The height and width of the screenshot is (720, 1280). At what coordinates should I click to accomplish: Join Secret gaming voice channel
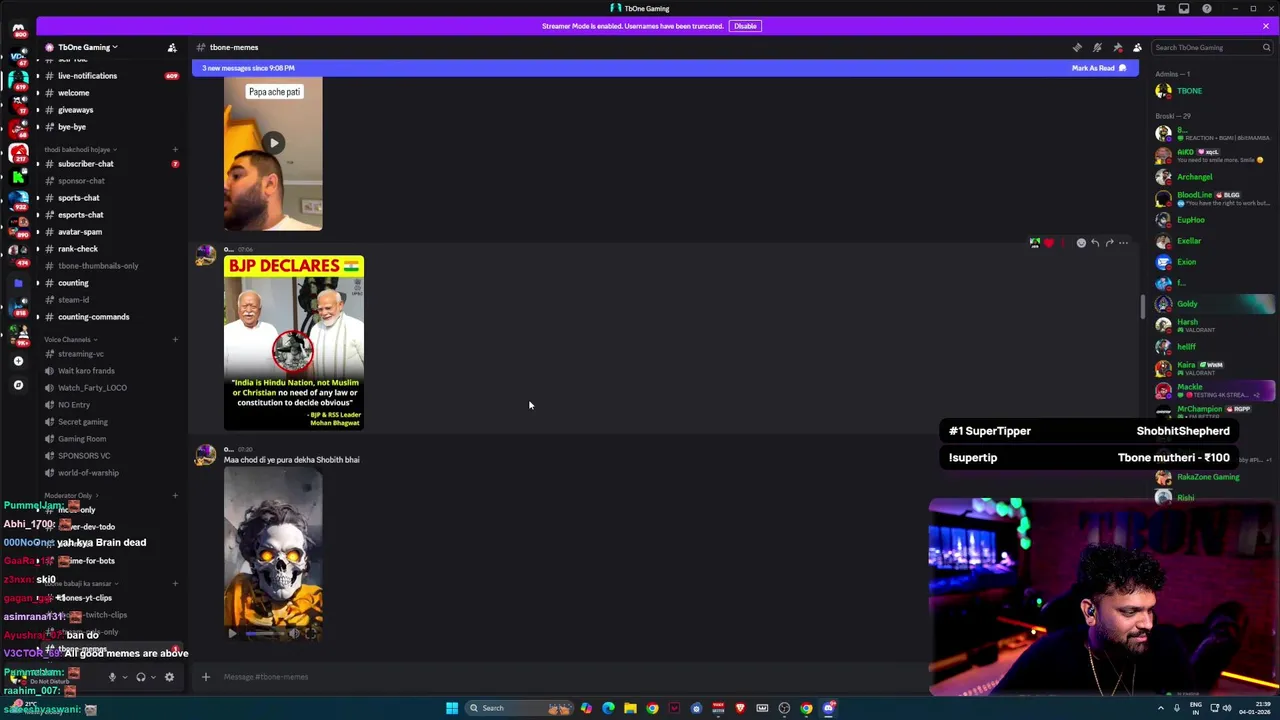tap(82, 422)
